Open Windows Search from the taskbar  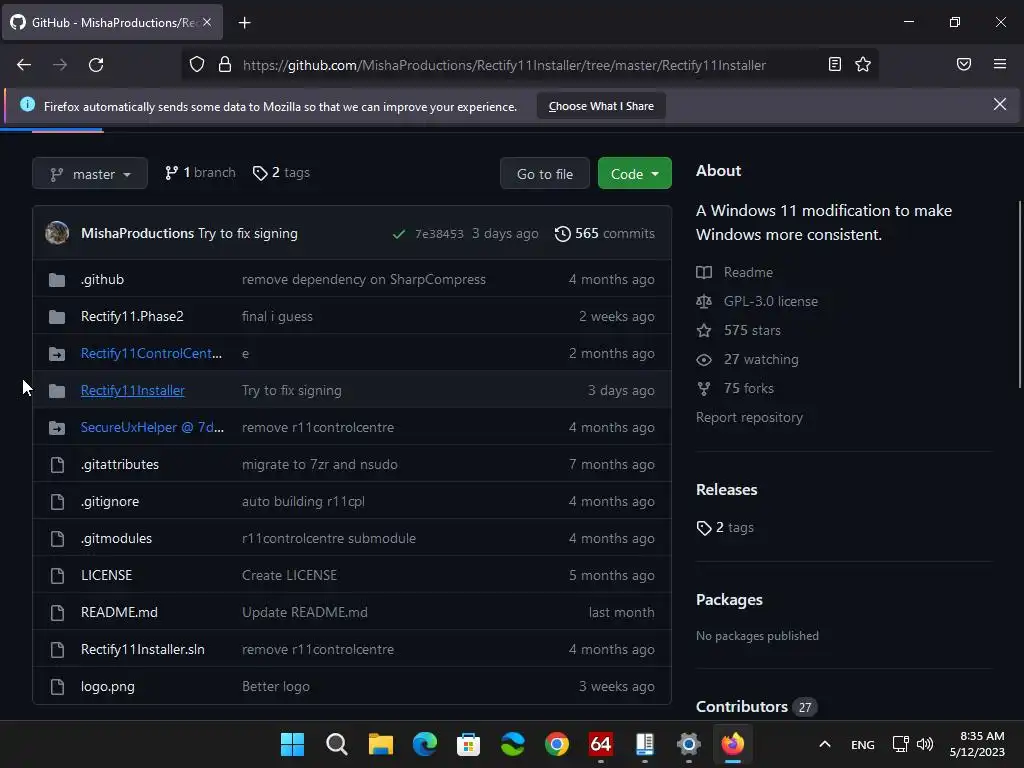click(x=336, y=744)
